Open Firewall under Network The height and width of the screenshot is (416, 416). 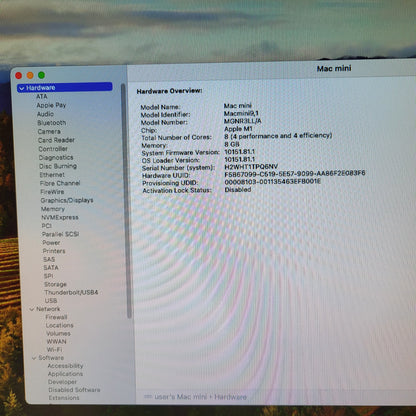point(56,317)
